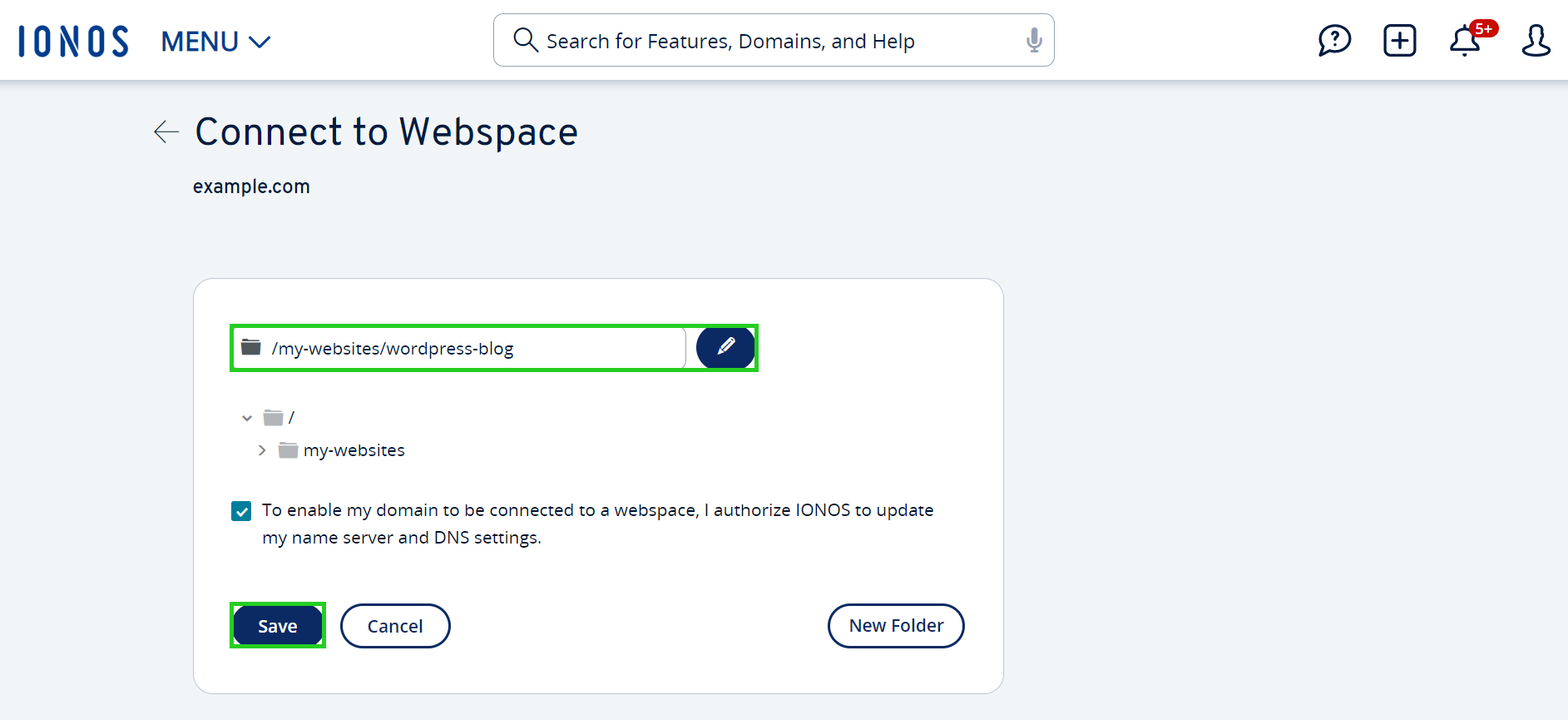Open the help chat icon
Viewport: 1568px width, 720px height.
click(1334, 40)
